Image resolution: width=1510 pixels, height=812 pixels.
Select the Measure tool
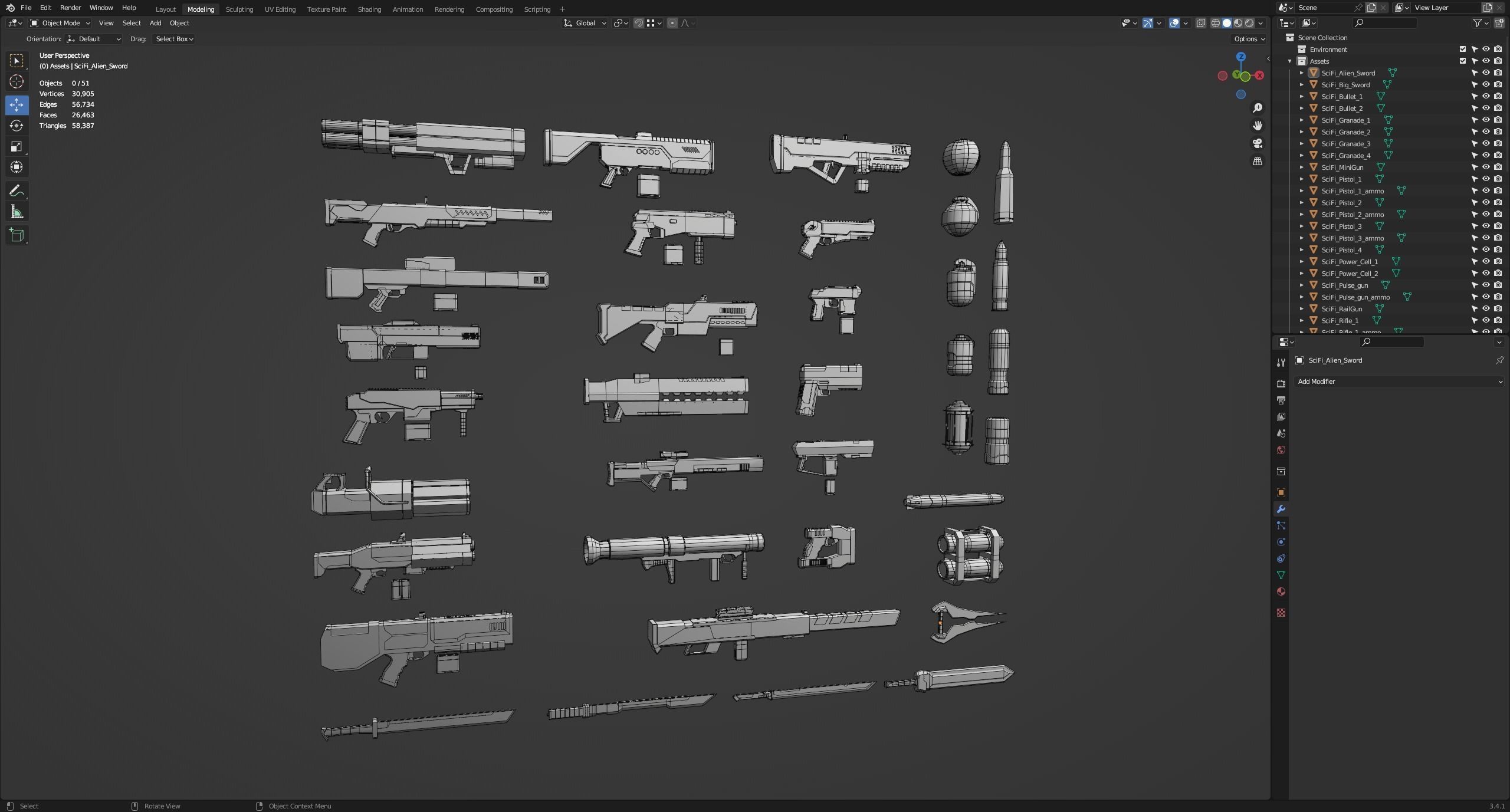point(17,212)
